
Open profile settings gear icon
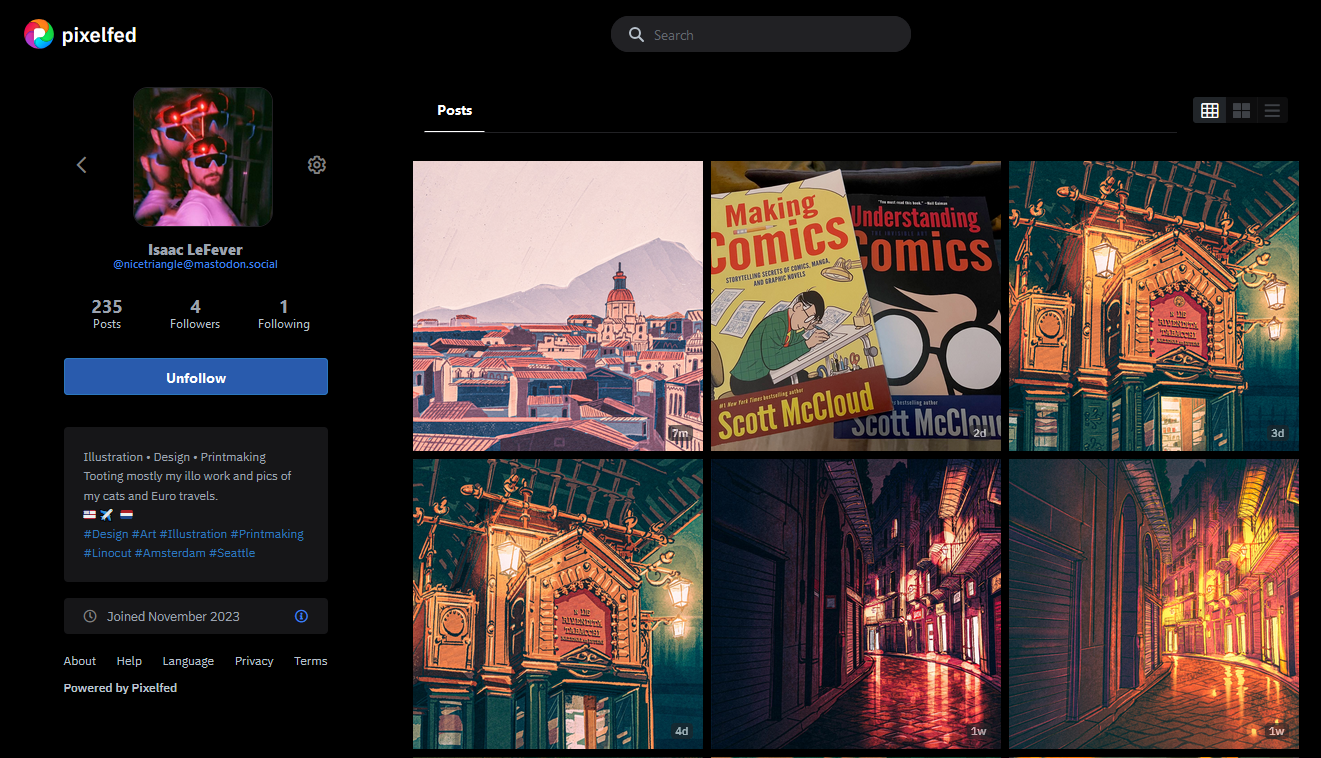pyautogui.click(x=317, y=165)
